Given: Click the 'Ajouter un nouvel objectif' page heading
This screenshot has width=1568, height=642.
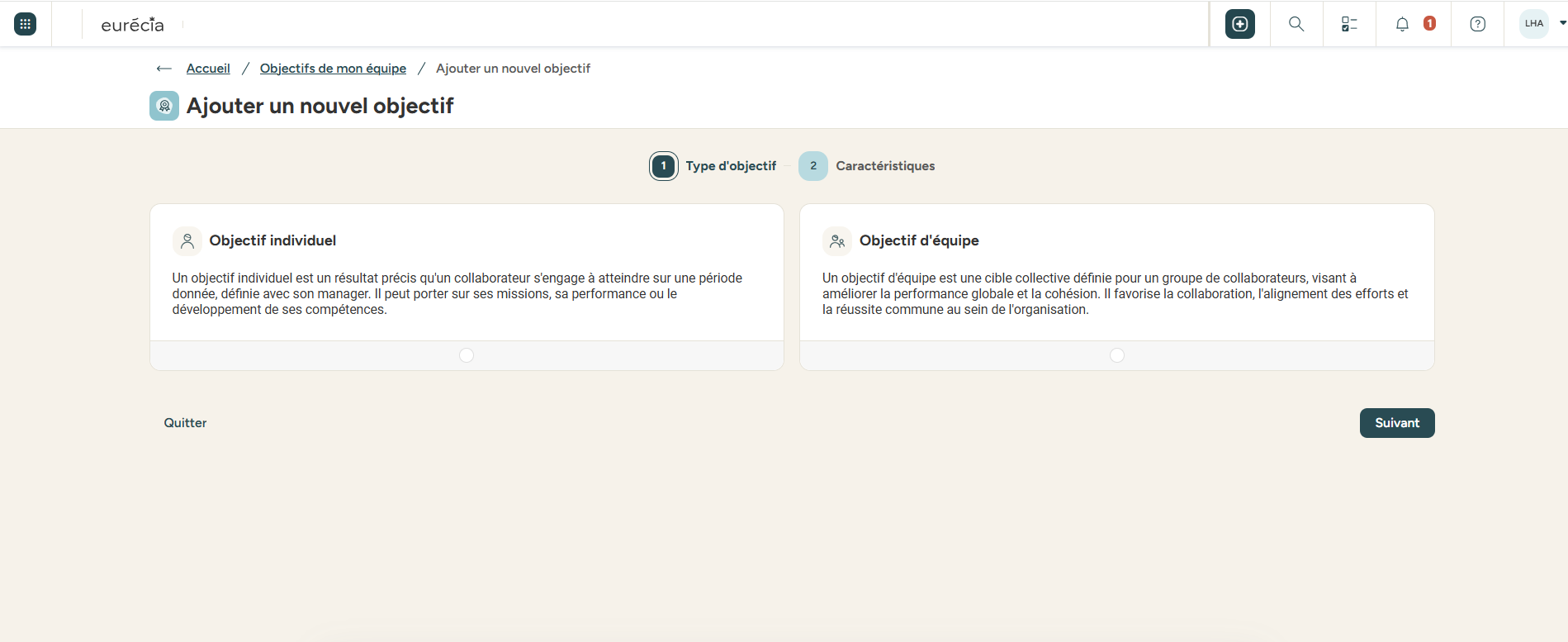Looking at the screenshot, I should click(x=320, y=106).
